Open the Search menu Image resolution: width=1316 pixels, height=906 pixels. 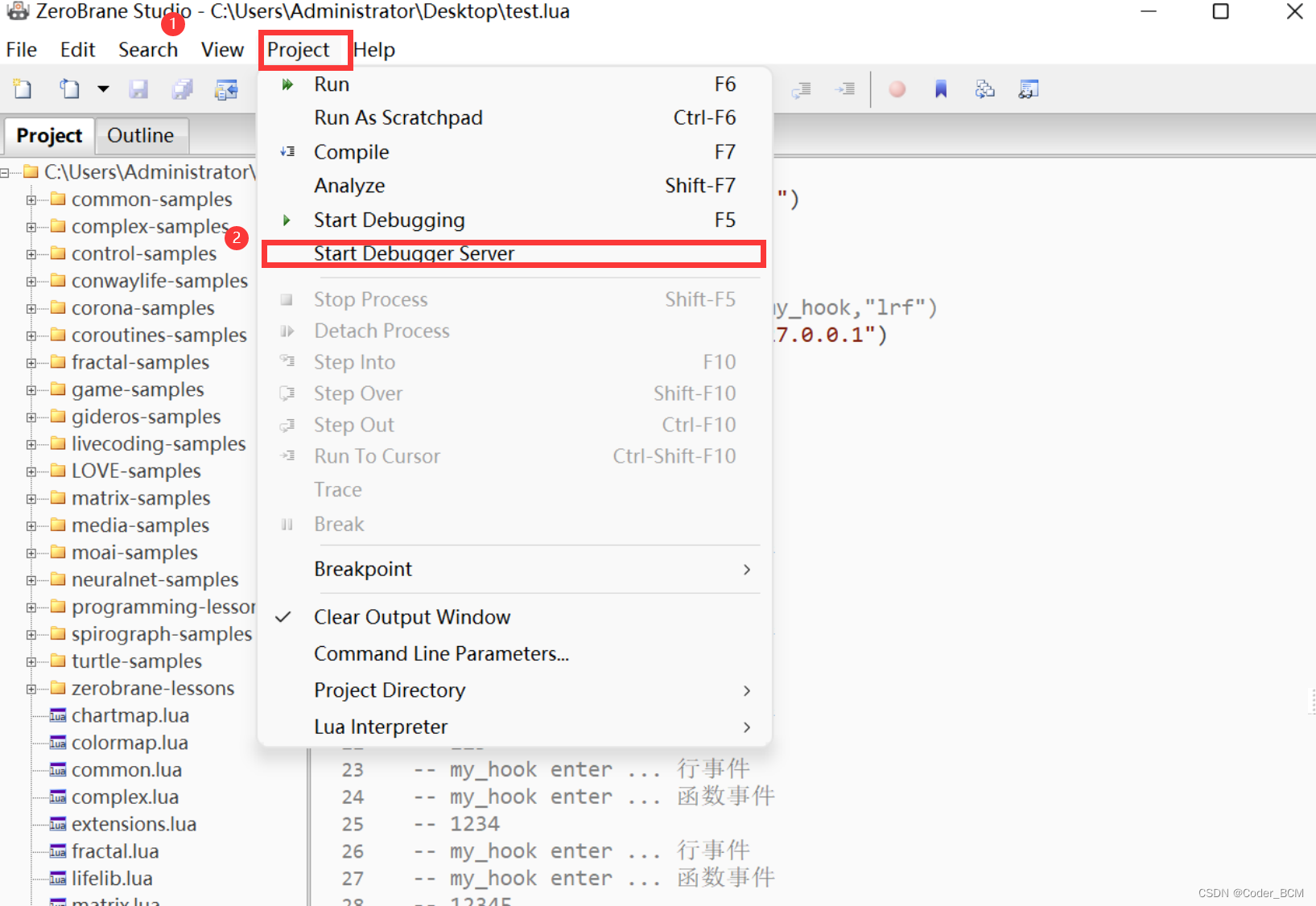148,50
